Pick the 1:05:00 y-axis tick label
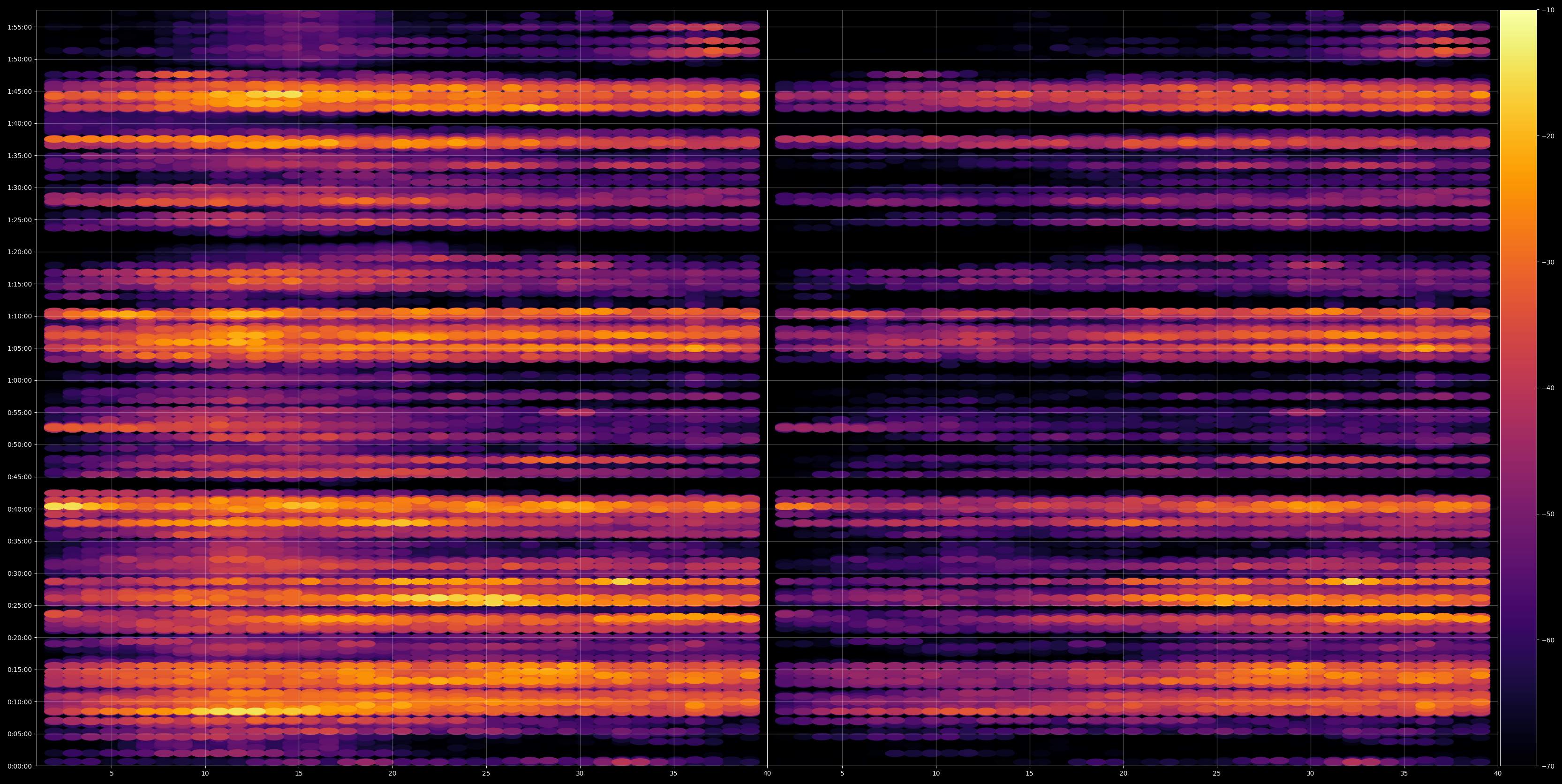The image size is (1562, 784). point(19,348)
